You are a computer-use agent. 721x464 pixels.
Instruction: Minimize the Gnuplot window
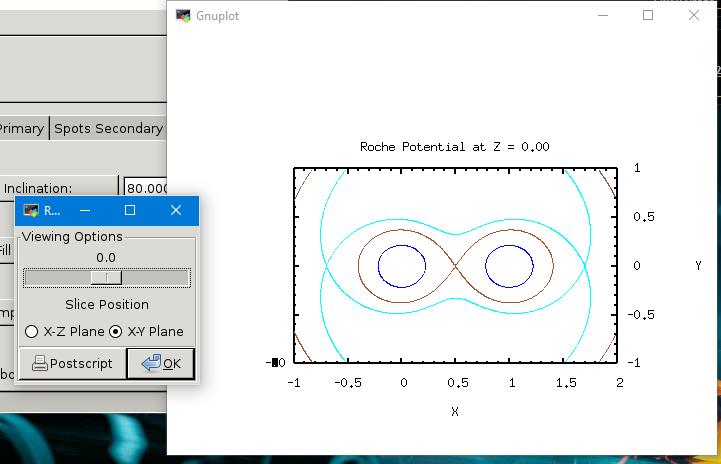click(602, 16)
